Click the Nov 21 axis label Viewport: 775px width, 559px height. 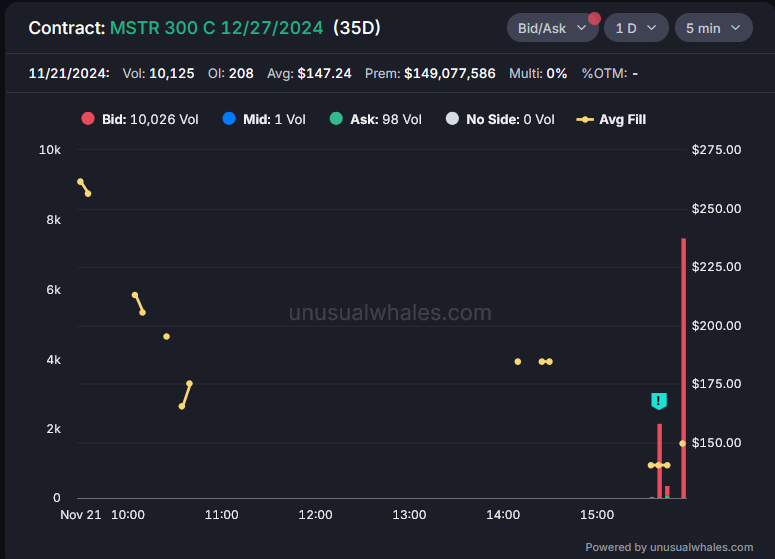(x=81, y=515)
